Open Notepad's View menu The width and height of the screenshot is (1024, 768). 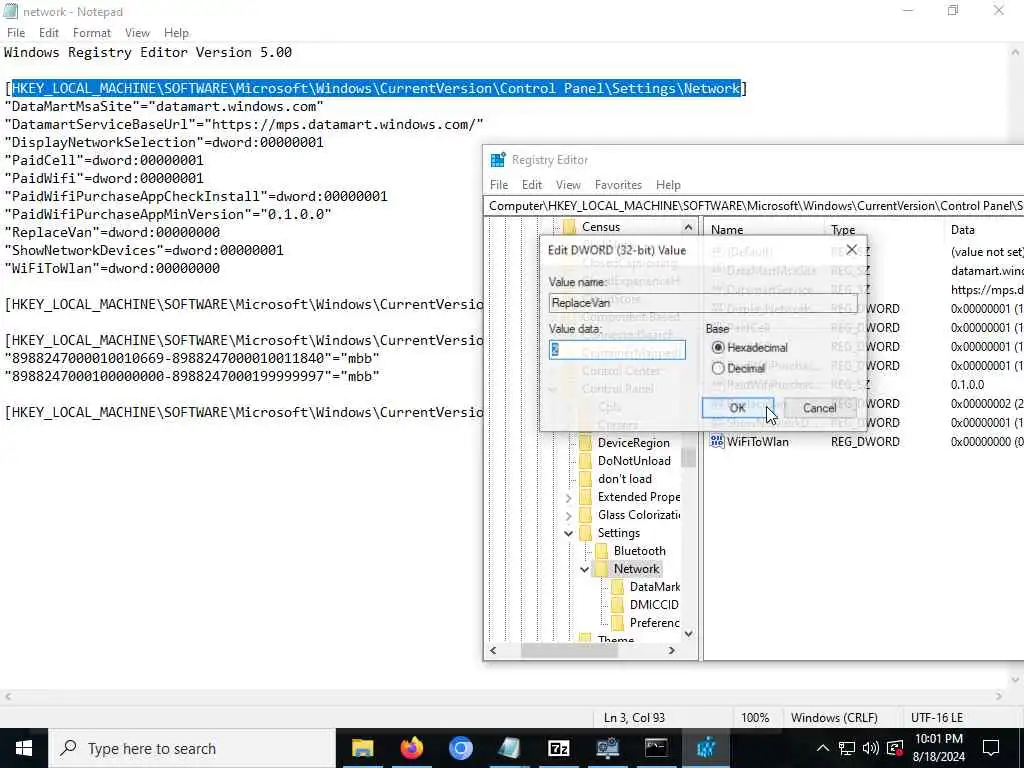[x=137, y=33]
